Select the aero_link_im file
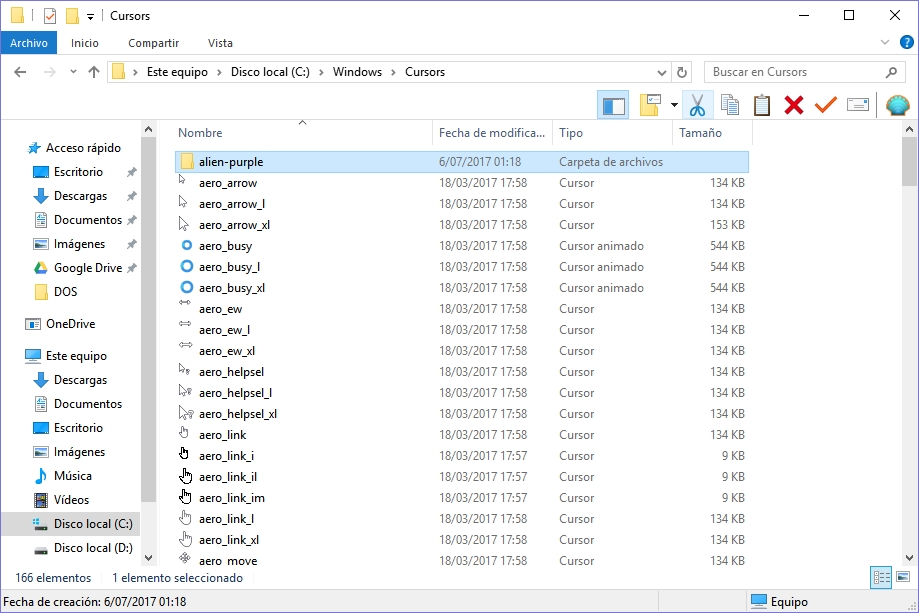This screenshot has width=919, height=613. [x=462, y=498]
